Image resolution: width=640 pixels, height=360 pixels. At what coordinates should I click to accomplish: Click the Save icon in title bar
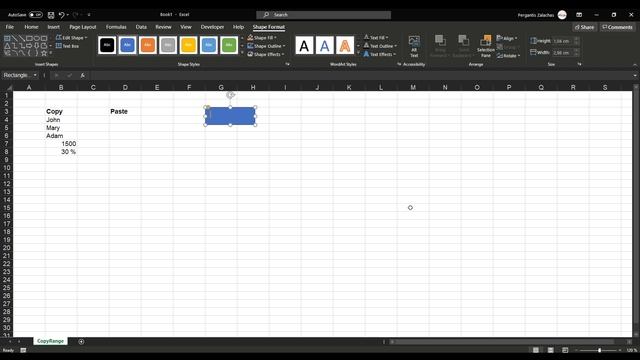[51, 15]
